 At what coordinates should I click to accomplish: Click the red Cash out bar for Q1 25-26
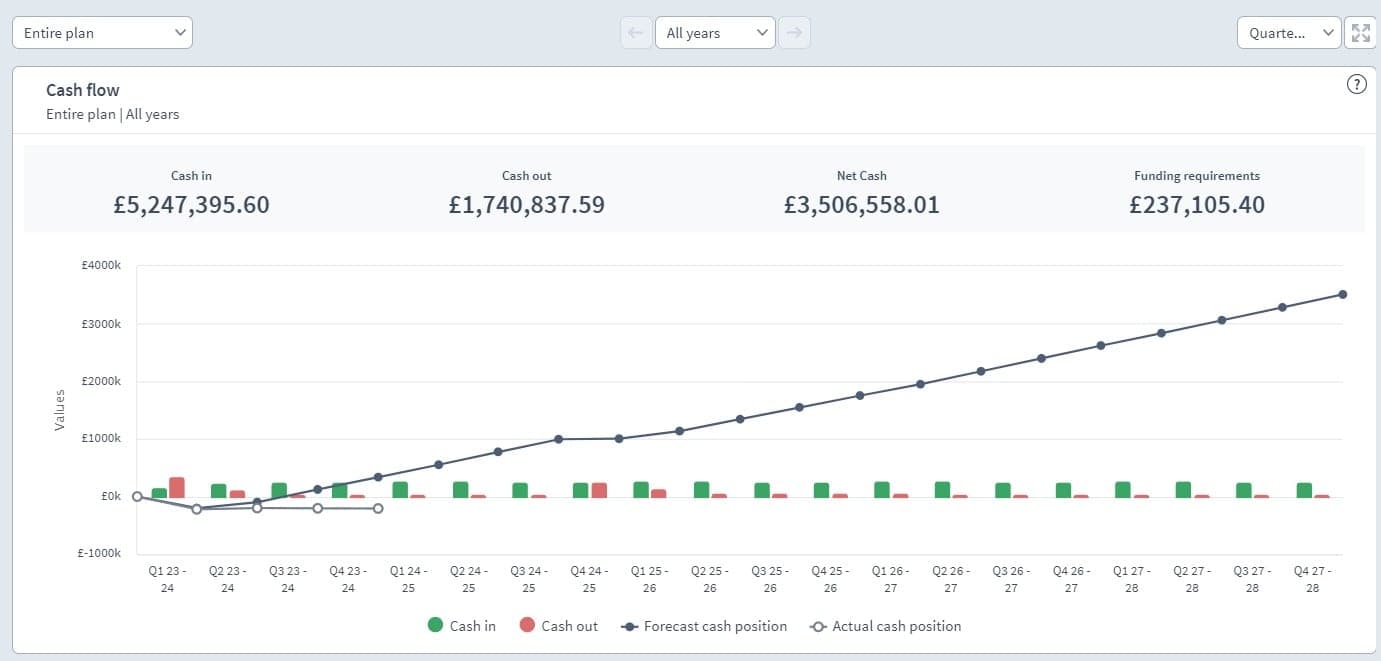(658, 493)
